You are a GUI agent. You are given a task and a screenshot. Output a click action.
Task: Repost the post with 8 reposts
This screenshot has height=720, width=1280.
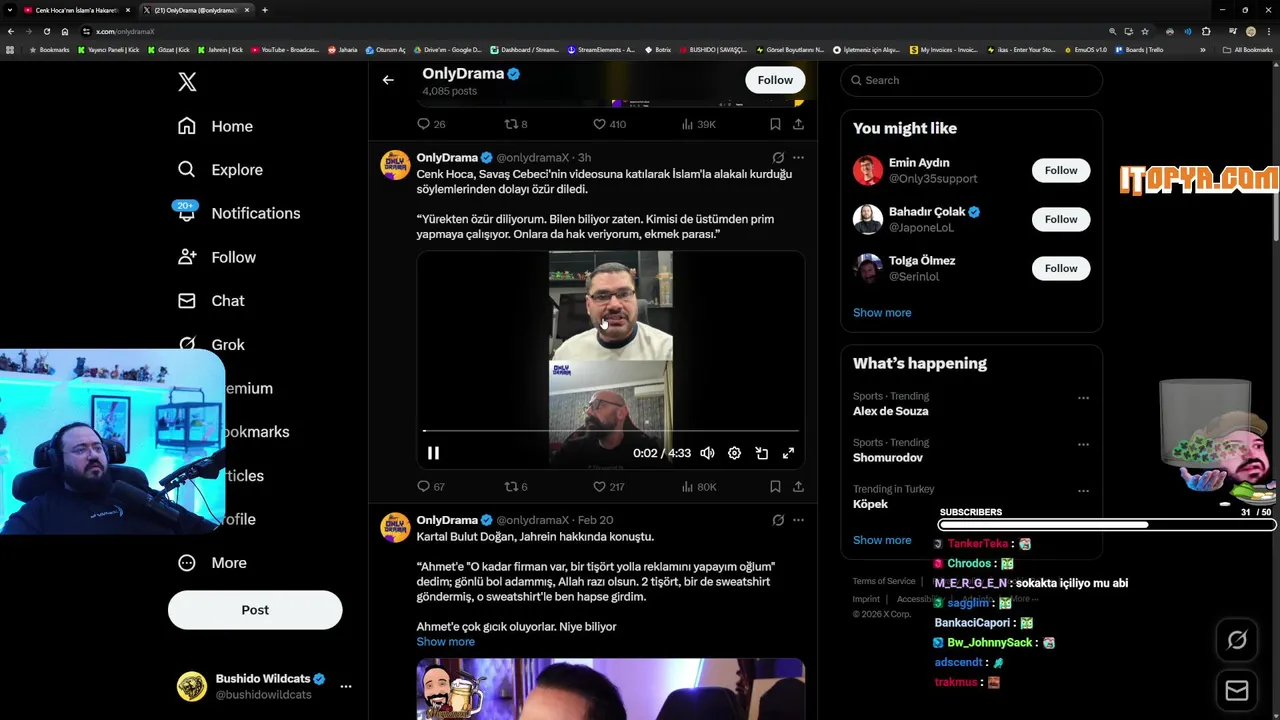pos(516,124)
